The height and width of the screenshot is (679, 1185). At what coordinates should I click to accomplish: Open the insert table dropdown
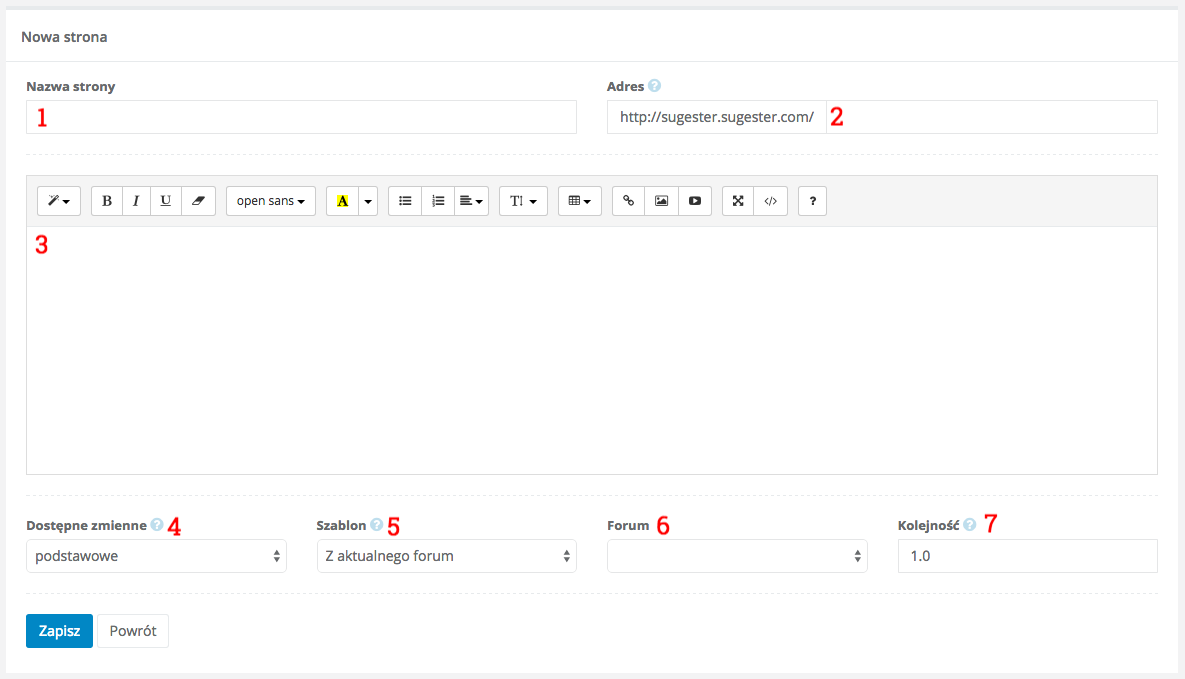[x=580, y=201]
